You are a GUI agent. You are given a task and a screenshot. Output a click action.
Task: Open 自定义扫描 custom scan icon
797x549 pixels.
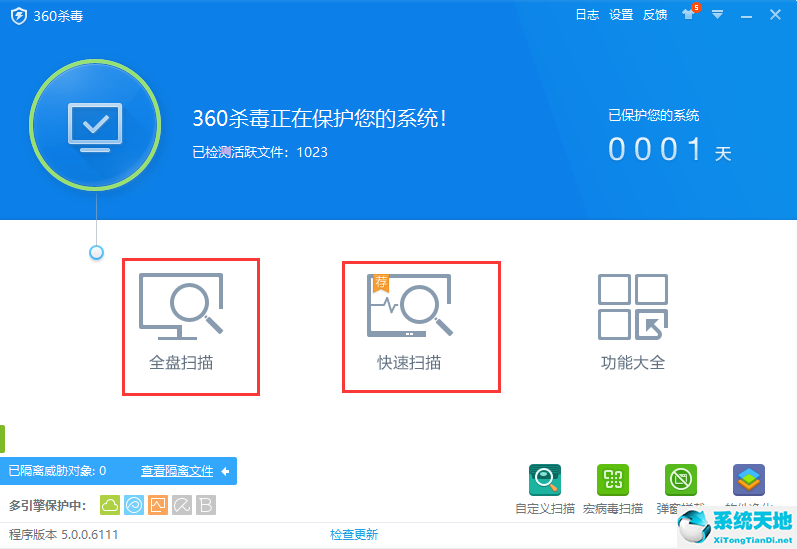(x=544, y=479)
